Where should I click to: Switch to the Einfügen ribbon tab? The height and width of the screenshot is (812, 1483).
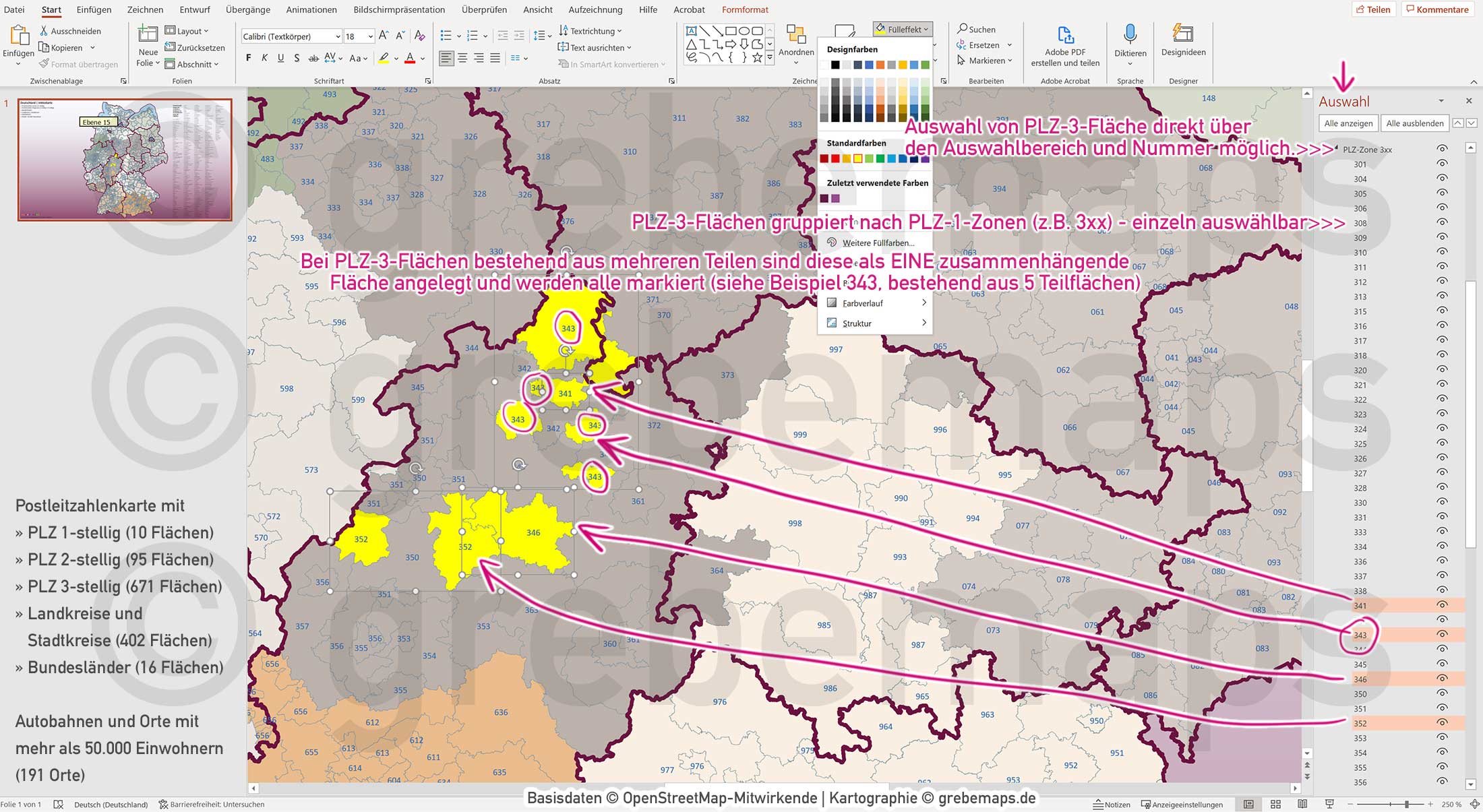pyautogui.click(x=94, y=9)
